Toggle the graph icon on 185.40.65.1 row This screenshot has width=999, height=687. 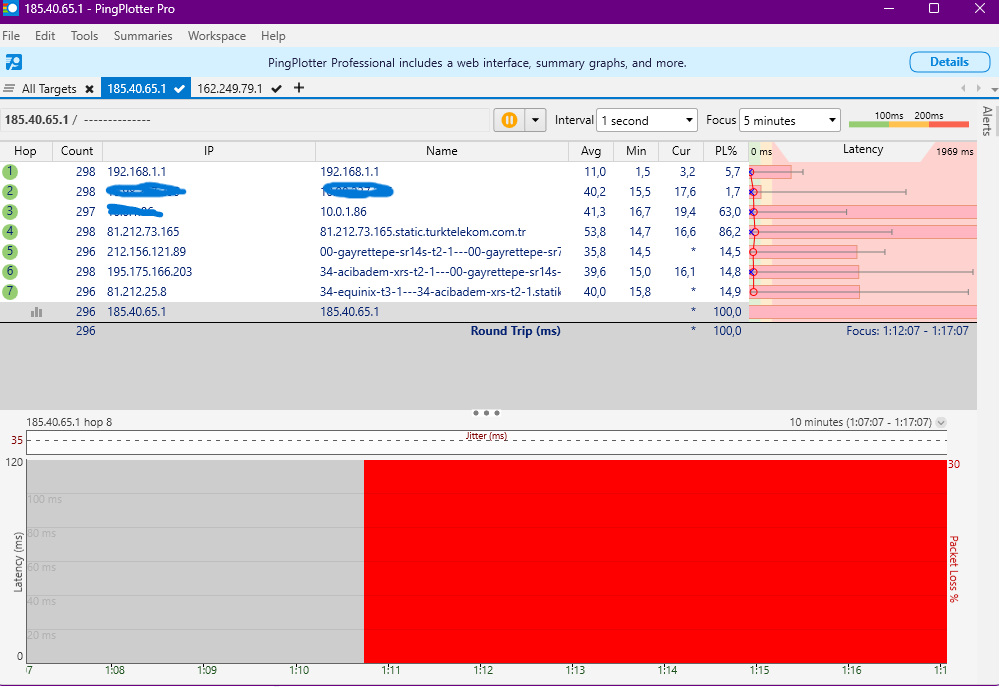pyautogui.click(x=36, y=312)
